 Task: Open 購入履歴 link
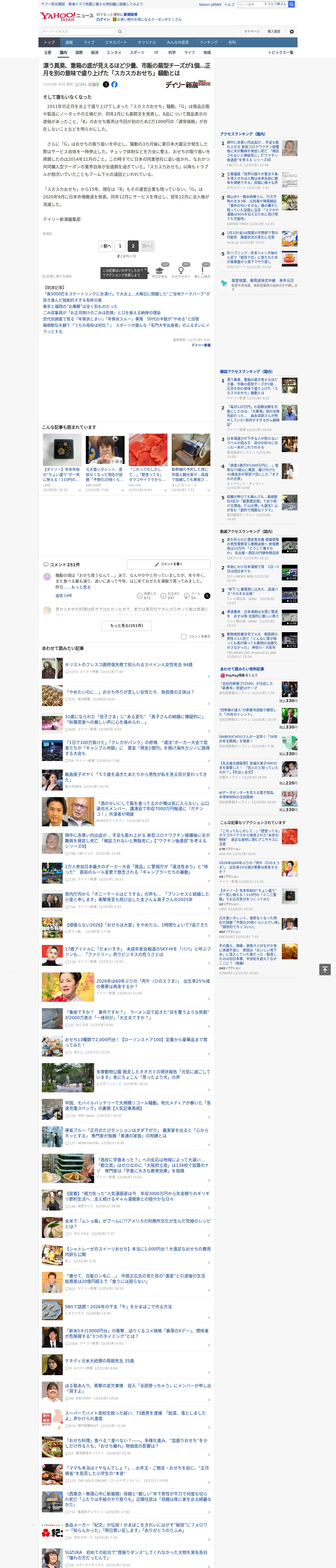point(274,31)
